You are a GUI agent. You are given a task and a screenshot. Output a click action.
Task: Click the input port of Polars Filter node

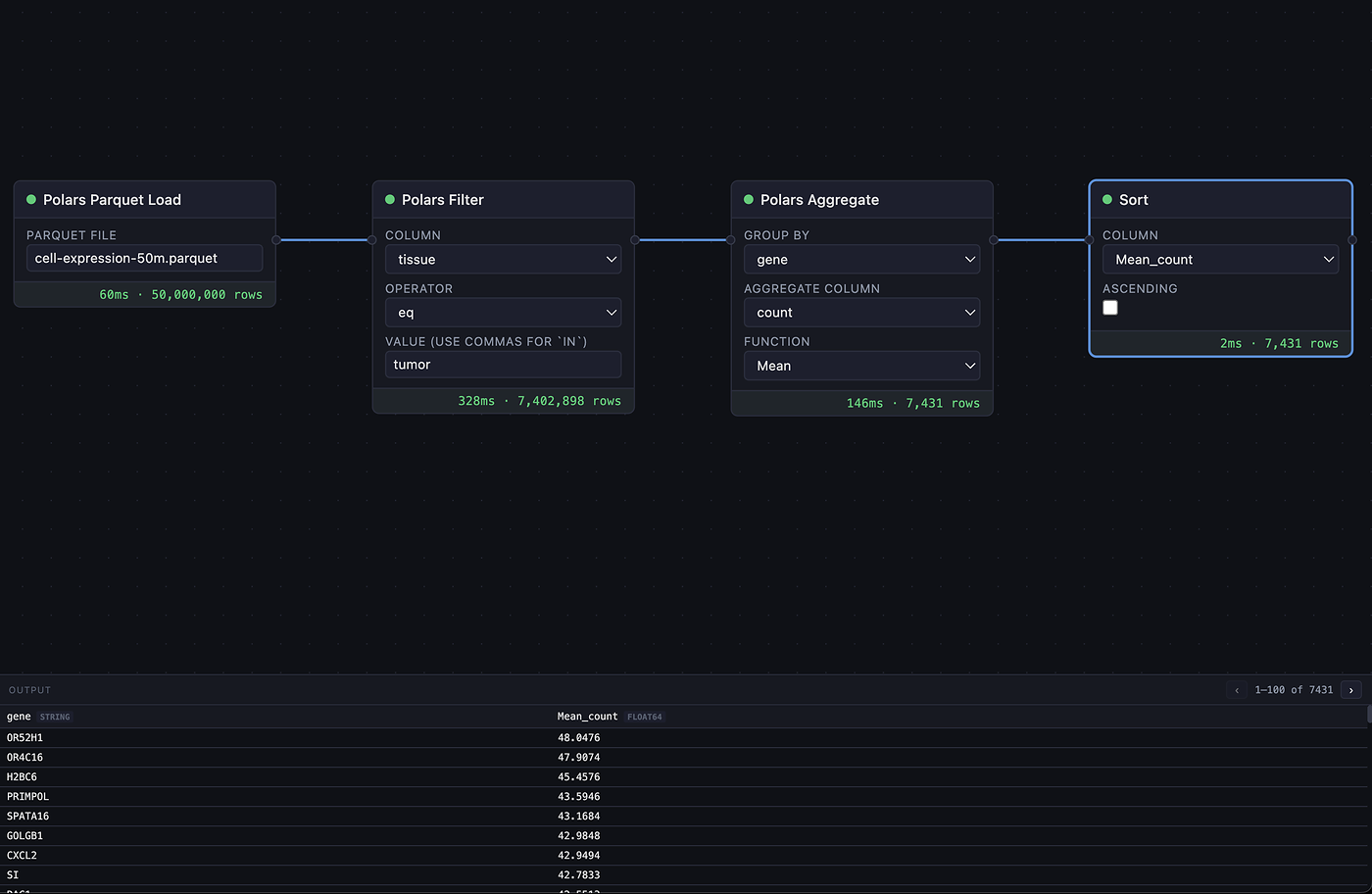pyautogui.click(x=371, y=239)
